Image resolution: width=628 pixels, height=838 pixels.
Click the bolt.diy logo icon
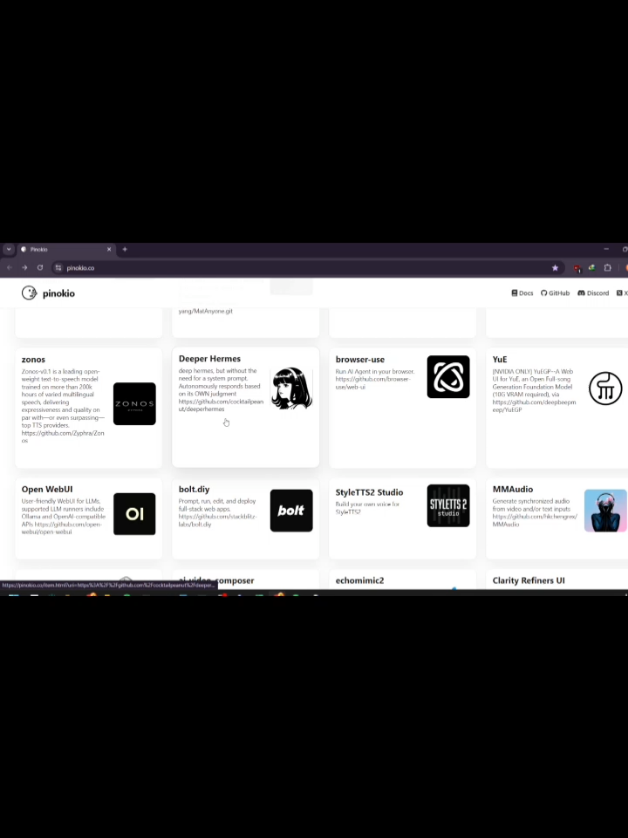pyautogui.click(x=291, y=510)
